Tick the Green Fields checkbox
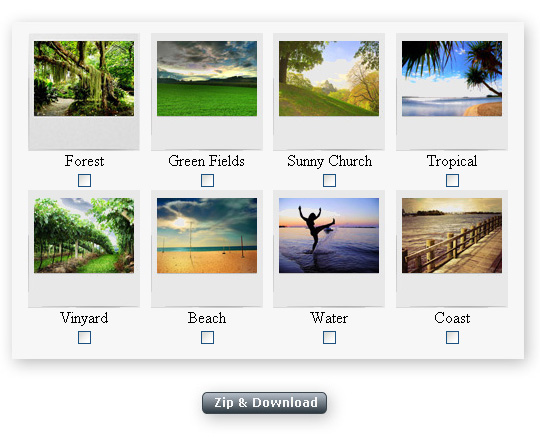 click(x=207, y=180)
